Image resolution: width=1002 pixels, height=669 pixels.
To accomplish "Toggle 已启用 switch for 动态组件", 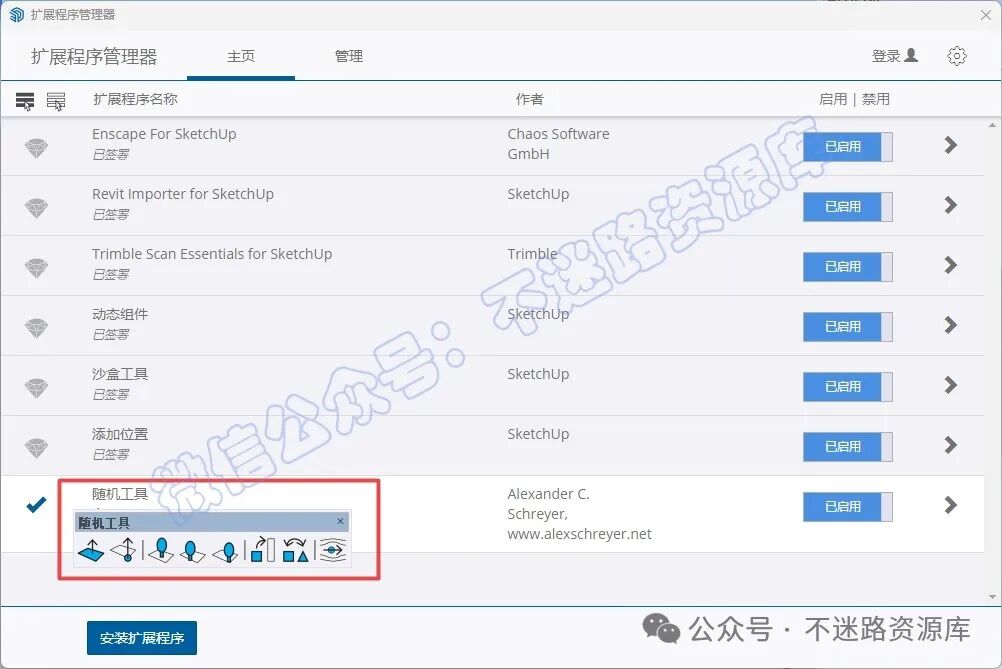I will [847, 327].
